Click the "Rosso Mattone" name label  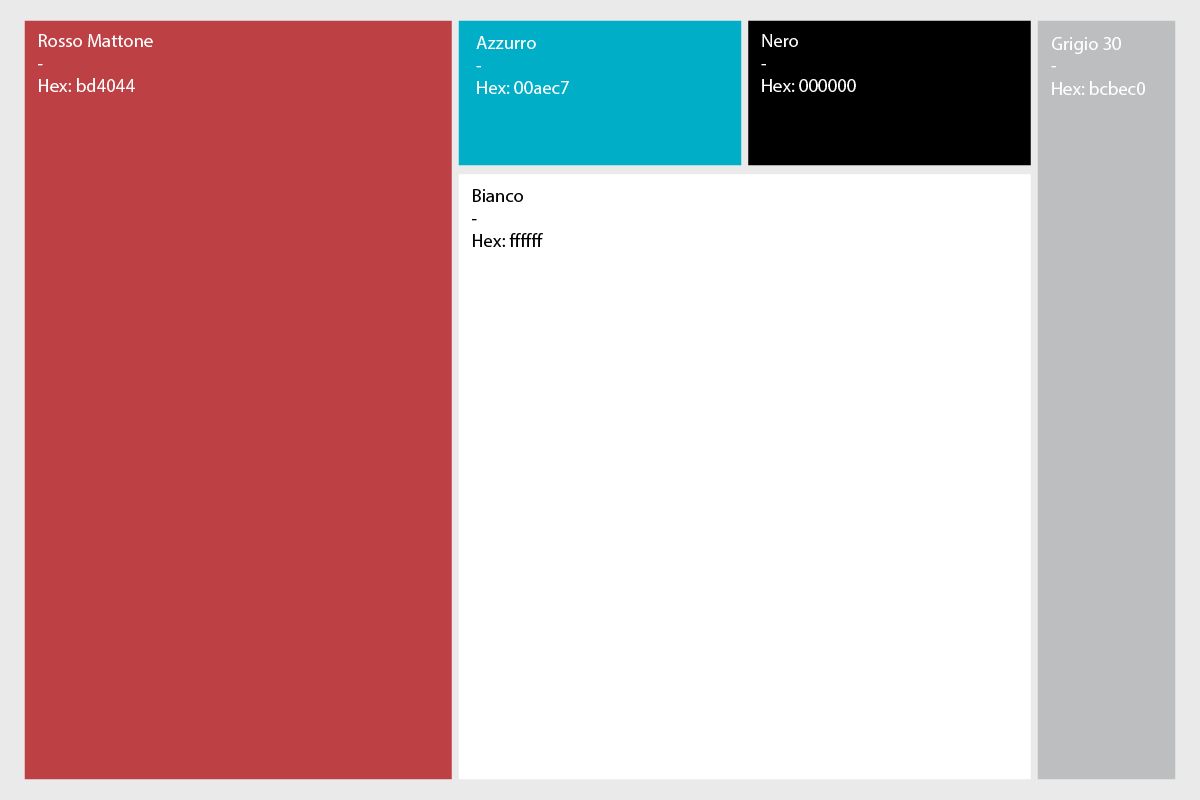click(x=95, y=41)
